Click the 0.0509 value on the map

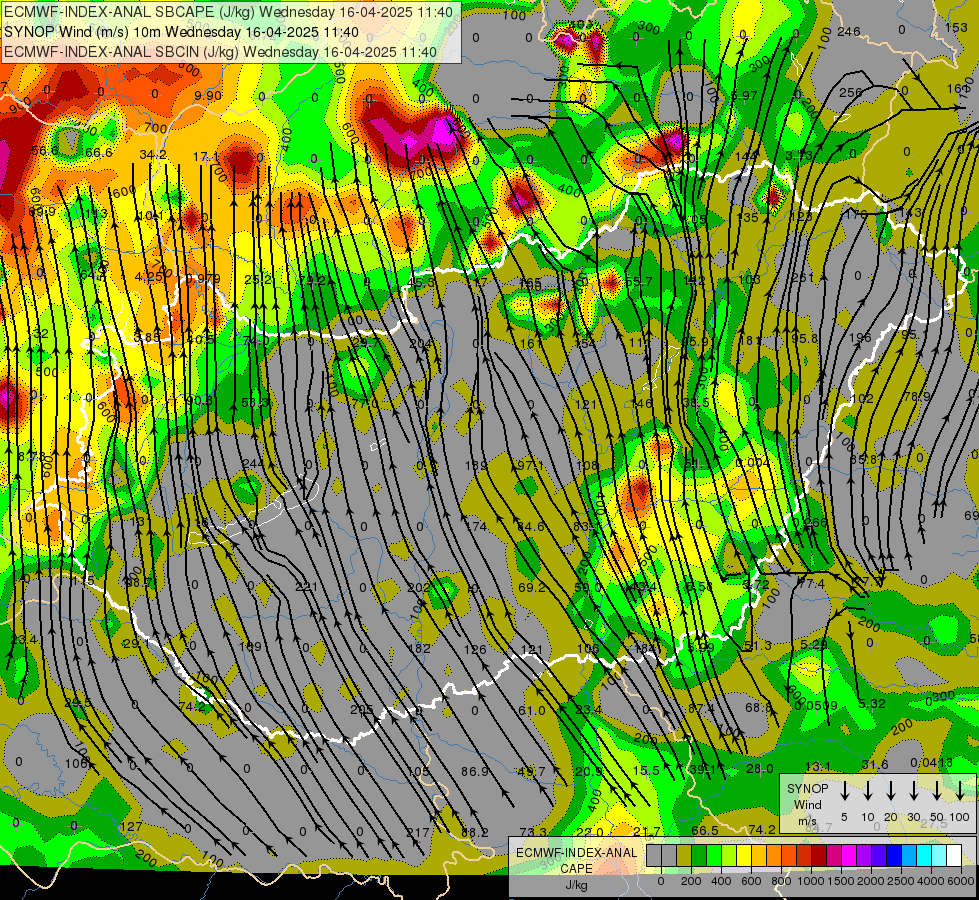(815, 706)
